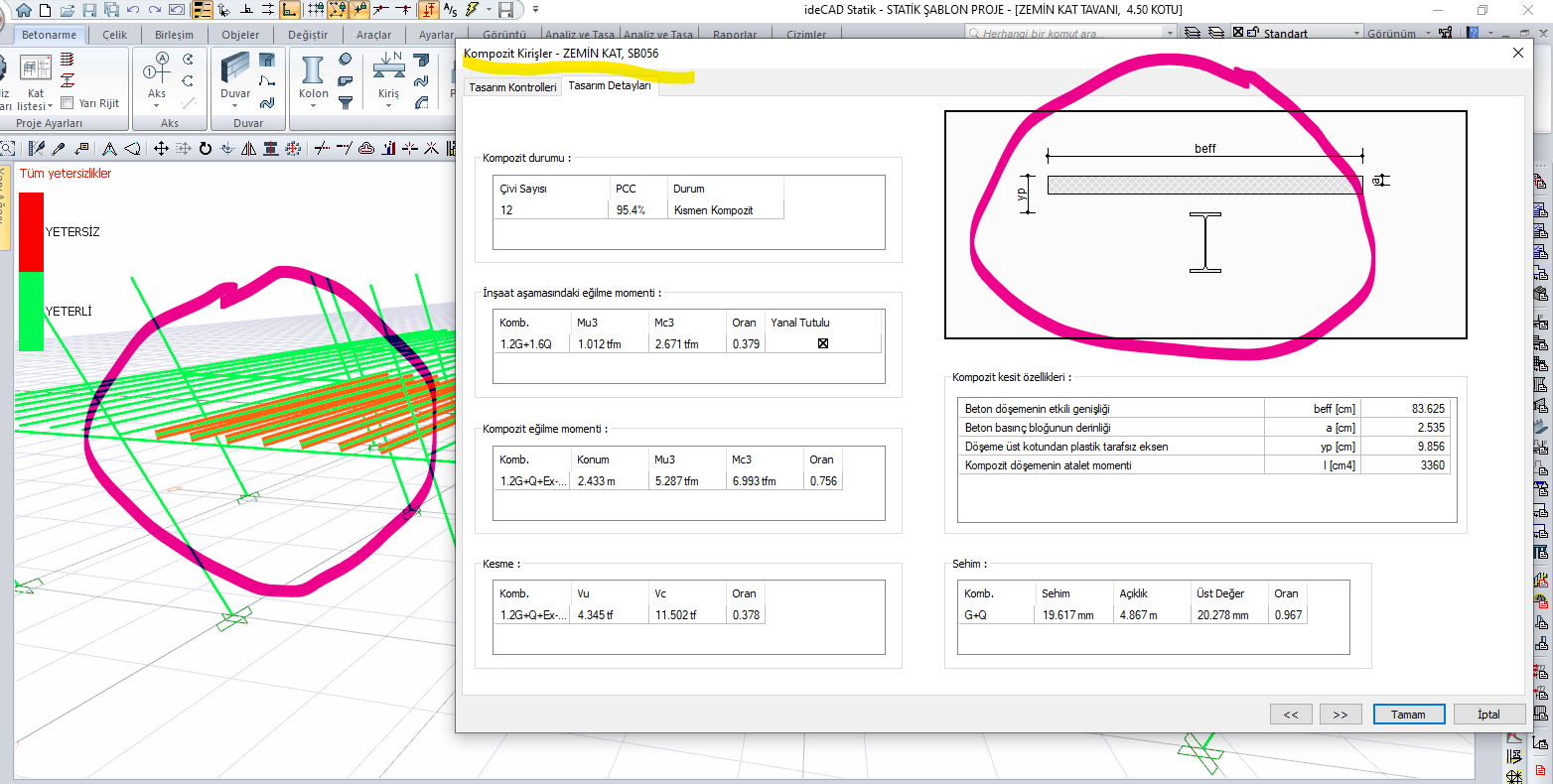Click the green YETERLİ legend swatch

coord(31,311)
